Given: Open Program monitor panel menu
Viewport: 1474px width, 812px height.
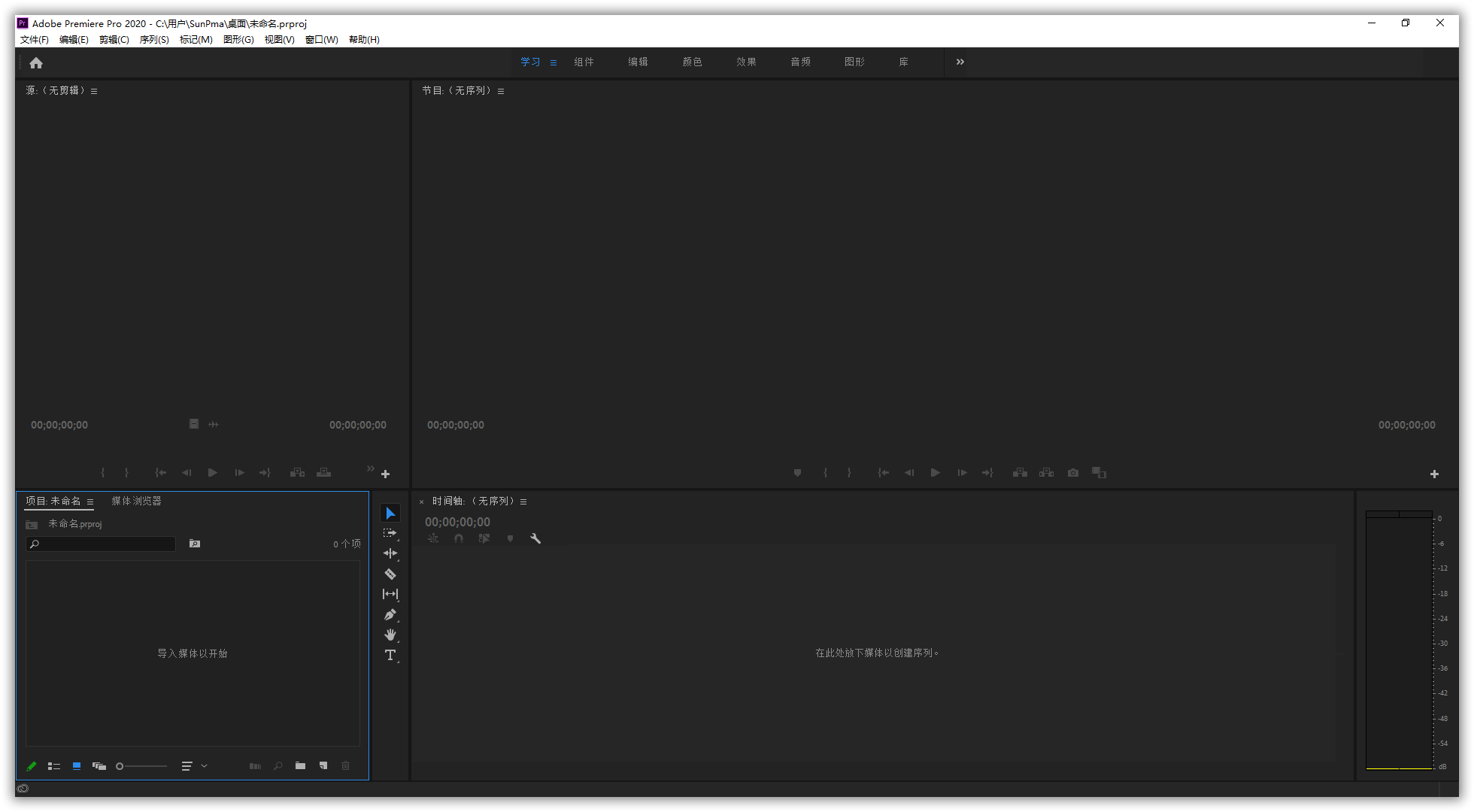Looking at the screenshot, I should (501, 91).
